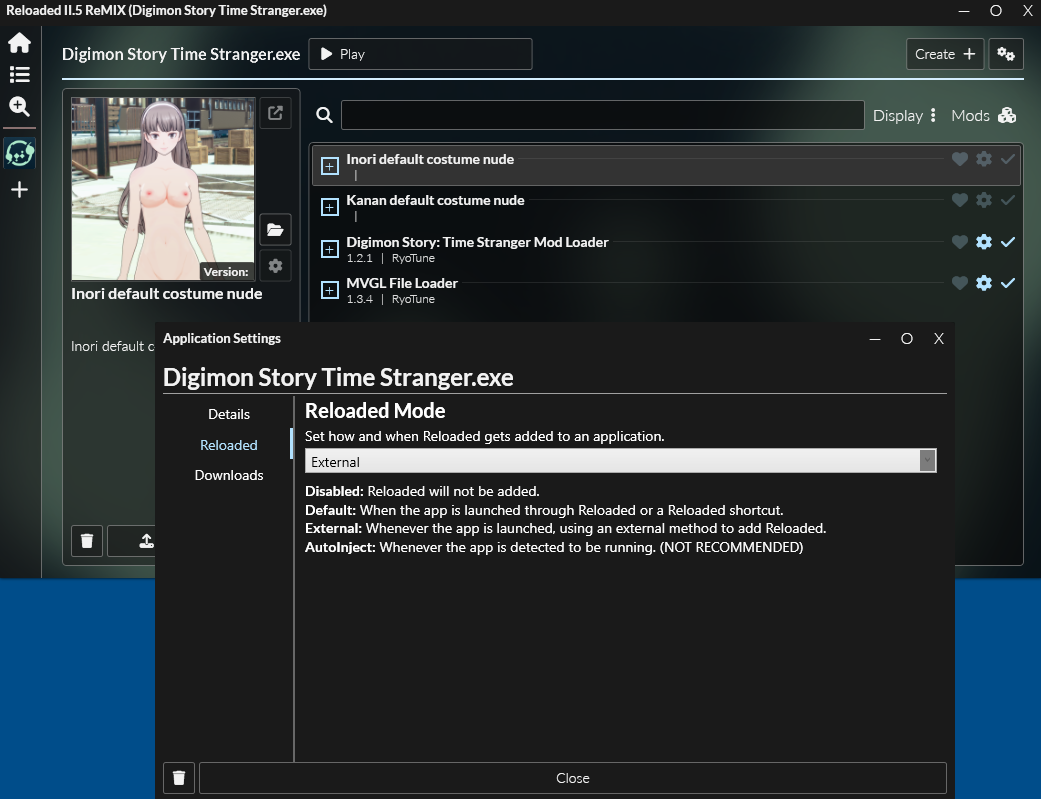Click version 1.2.1 under the Mod Loader
The width and height of the screenshot is (1041, 799).
click(359, 258)
